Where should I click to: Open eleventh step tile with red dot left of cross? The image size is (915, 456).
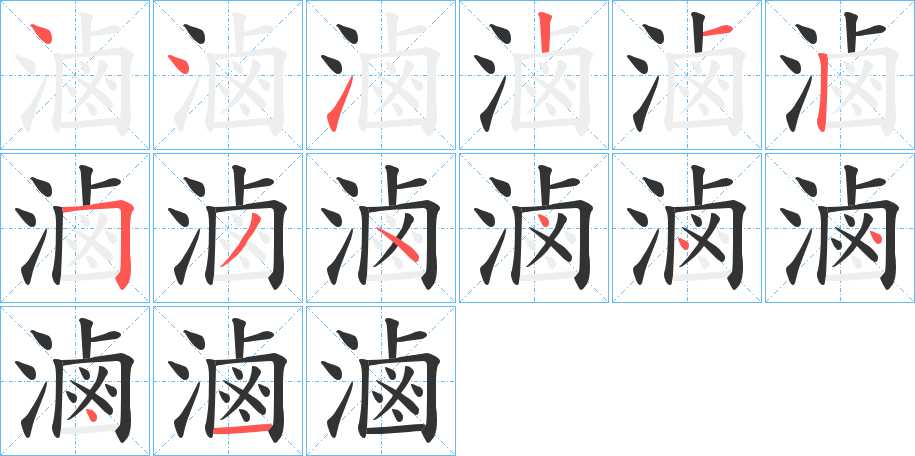tap(687, 228)
